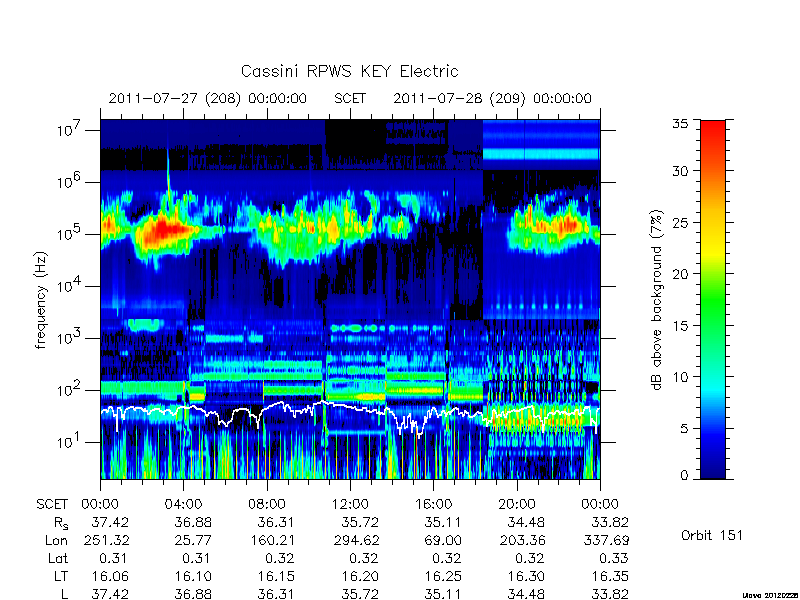Screen dimensions: 800x600
Task: Click the local time value '16.30'
Action: [x=526, y=576]
